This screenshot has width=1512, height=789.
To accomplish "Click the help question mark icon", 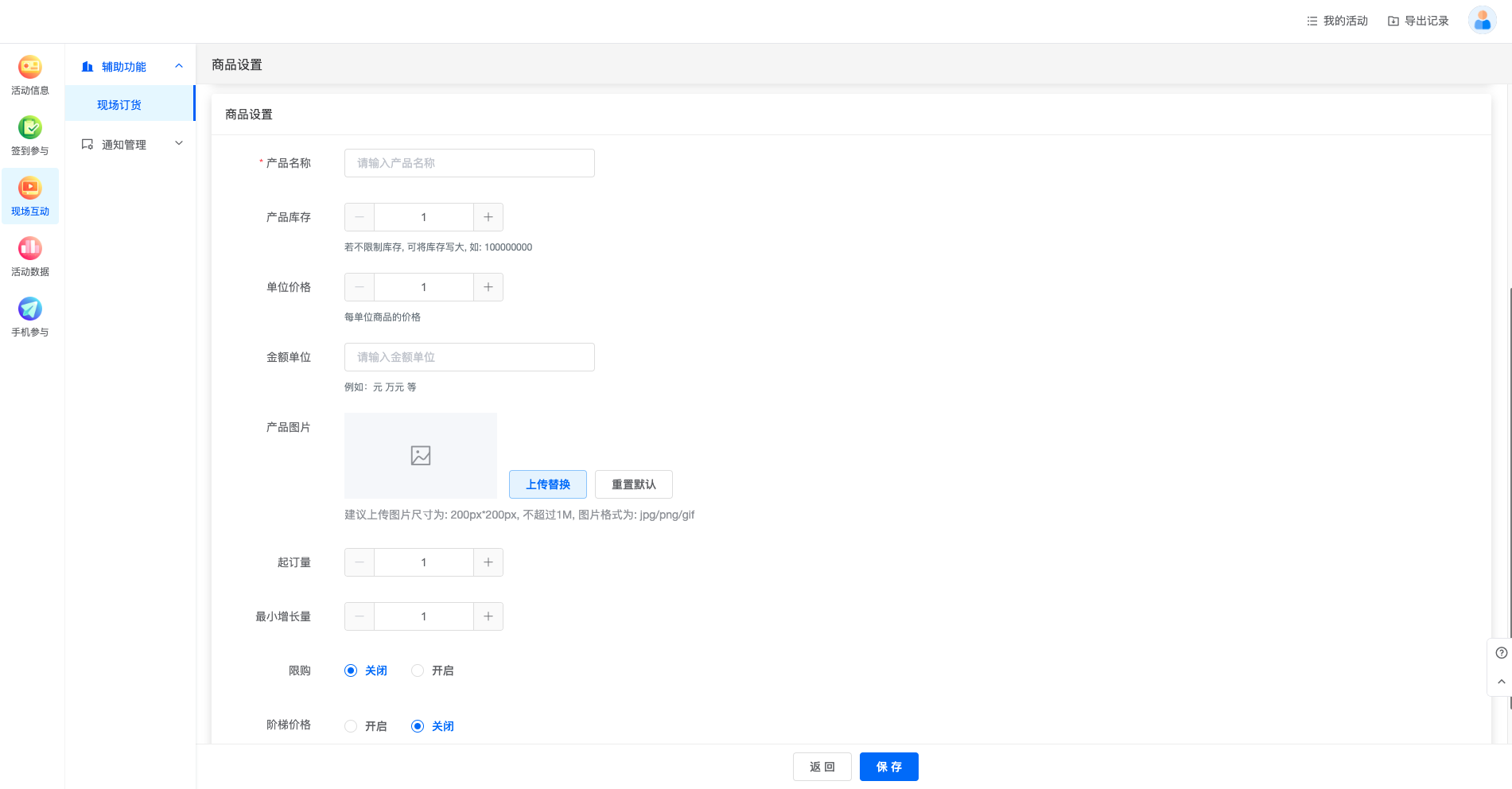I will [1501, 653].
